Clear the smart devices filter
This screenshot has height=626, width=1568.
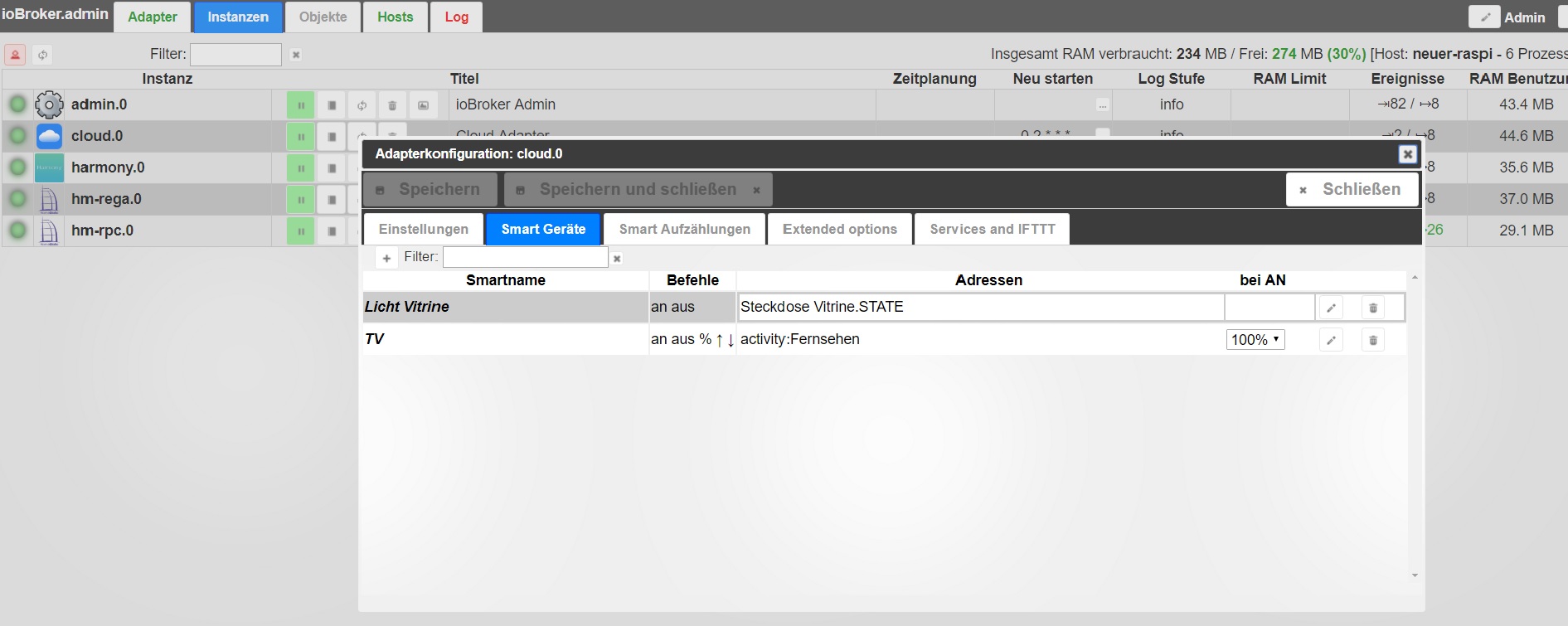pyautogui.click(x=617, y=259)
